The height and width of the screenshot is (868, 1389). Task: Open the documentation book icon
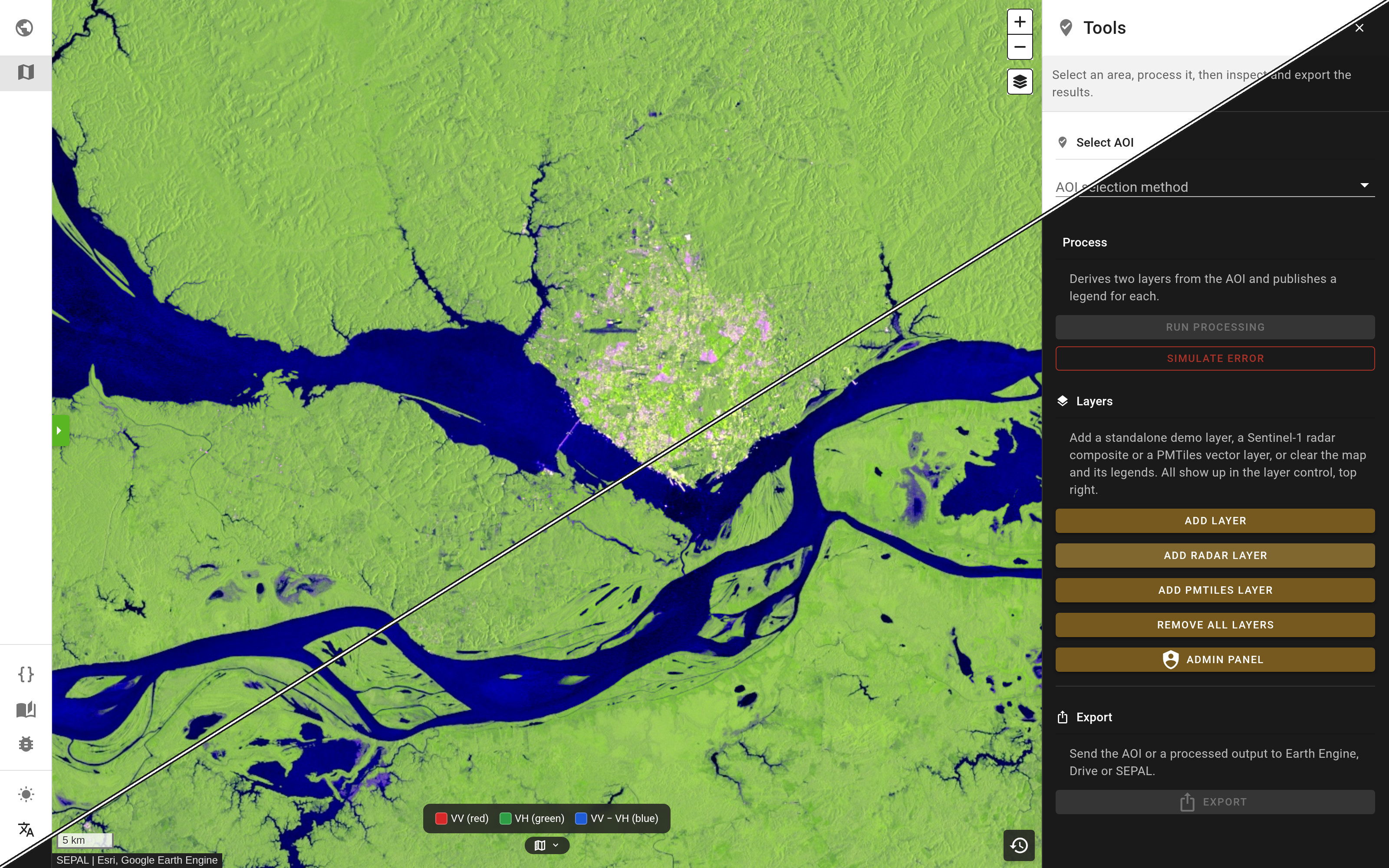(26, 710)
